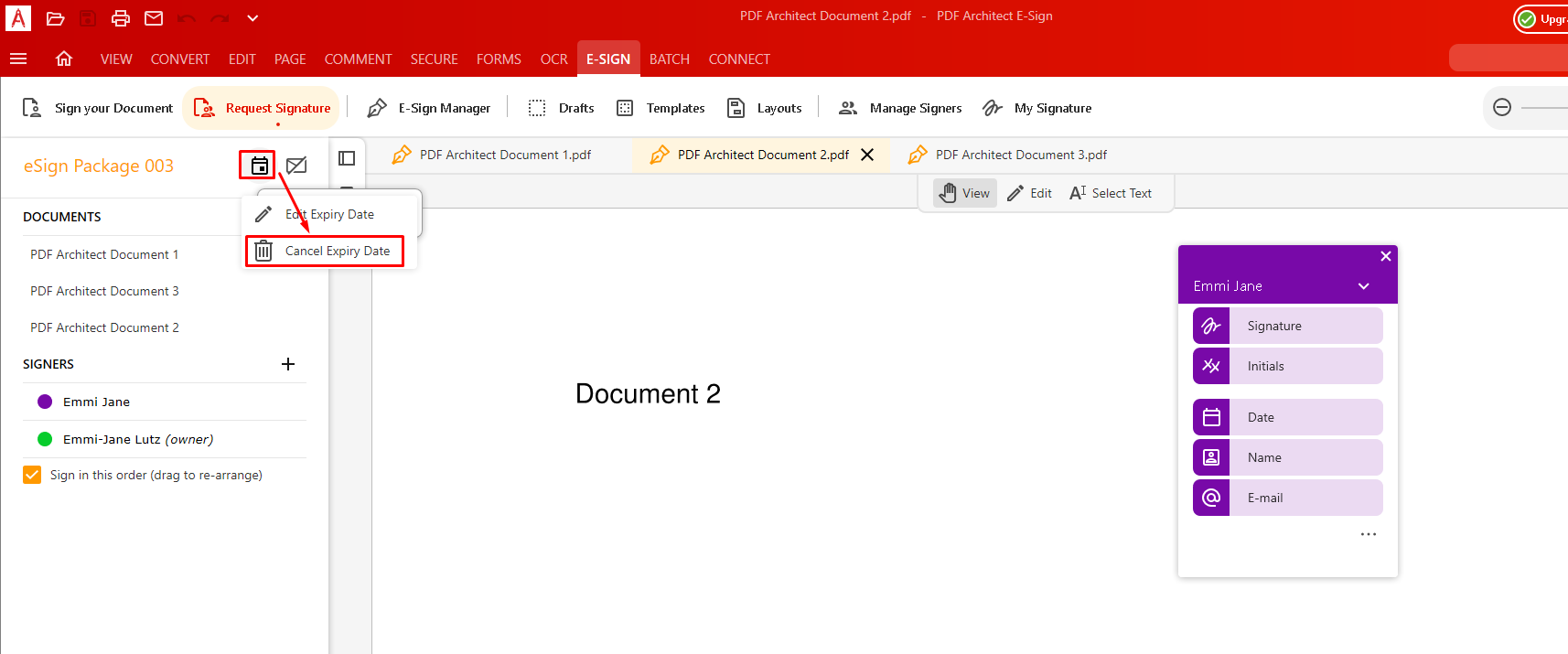Click the eSign Package 003 title
This screenshot has height=654, width=1568.
pos(99,166)
